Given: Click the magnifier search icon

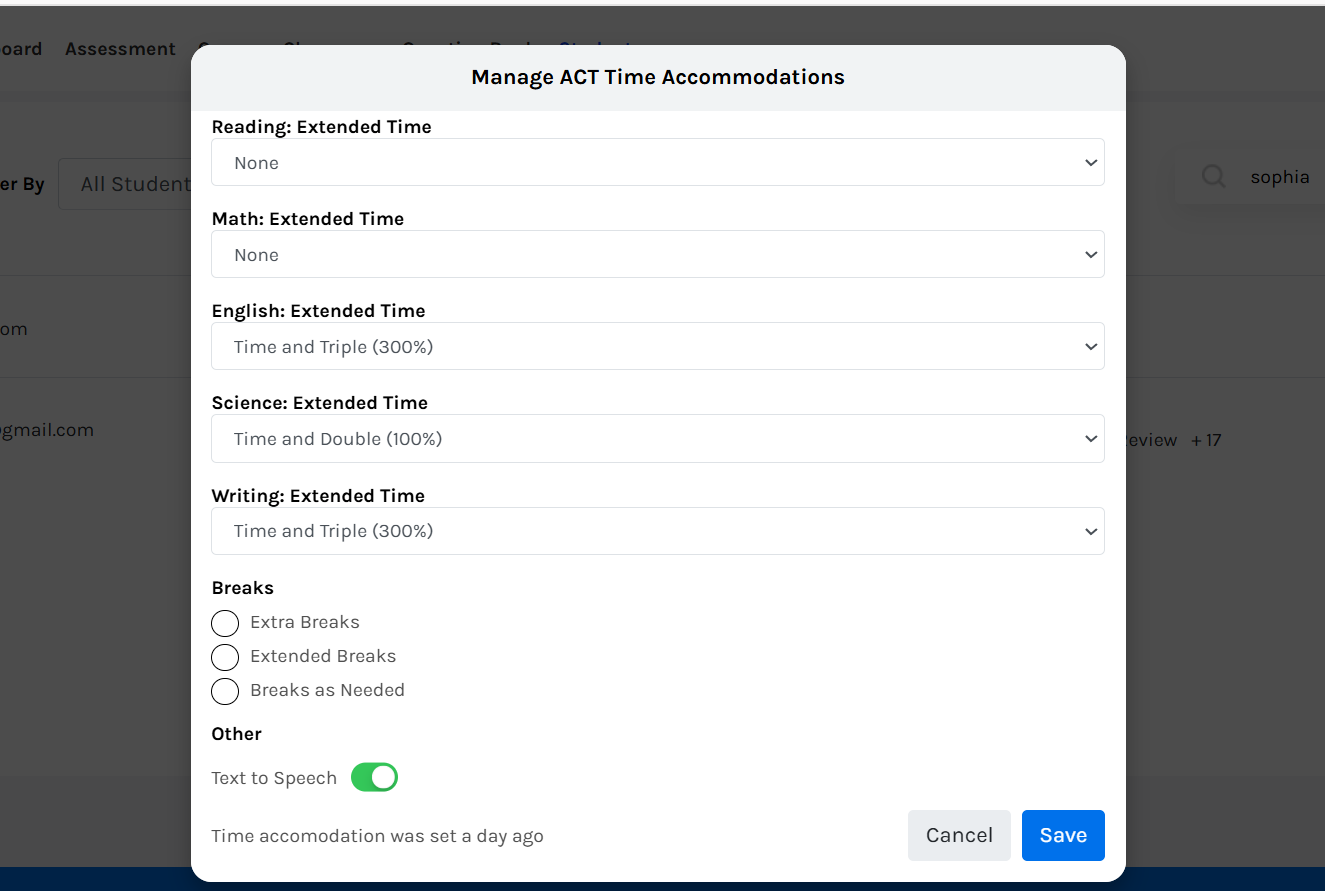Looking at the screenshot, I should point(1213,177).
